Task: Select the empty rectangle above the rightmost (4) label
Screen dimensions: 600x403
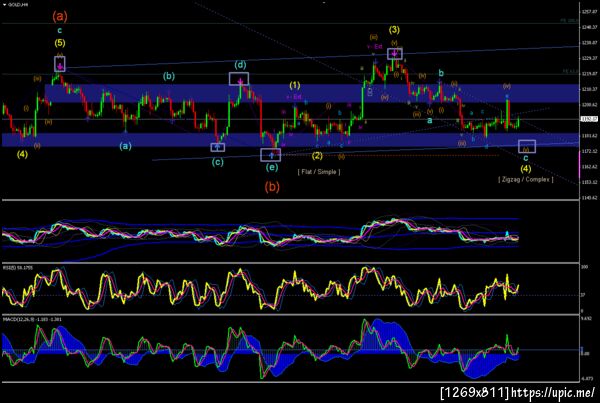Action: click(x=527, y=146)
